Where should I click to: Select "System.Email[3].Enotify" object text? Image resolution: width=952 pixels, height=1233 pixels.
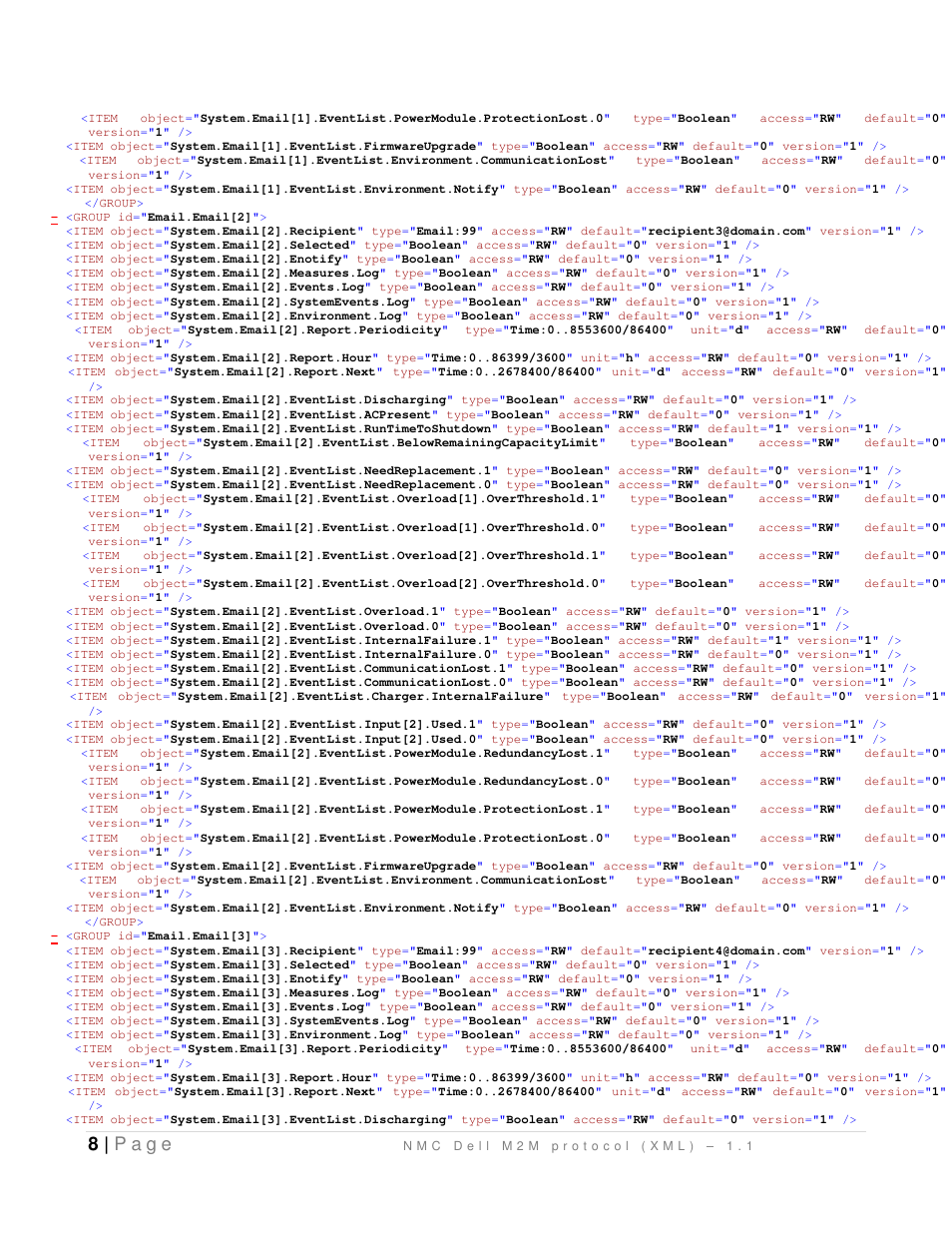[x=256, y=979]
